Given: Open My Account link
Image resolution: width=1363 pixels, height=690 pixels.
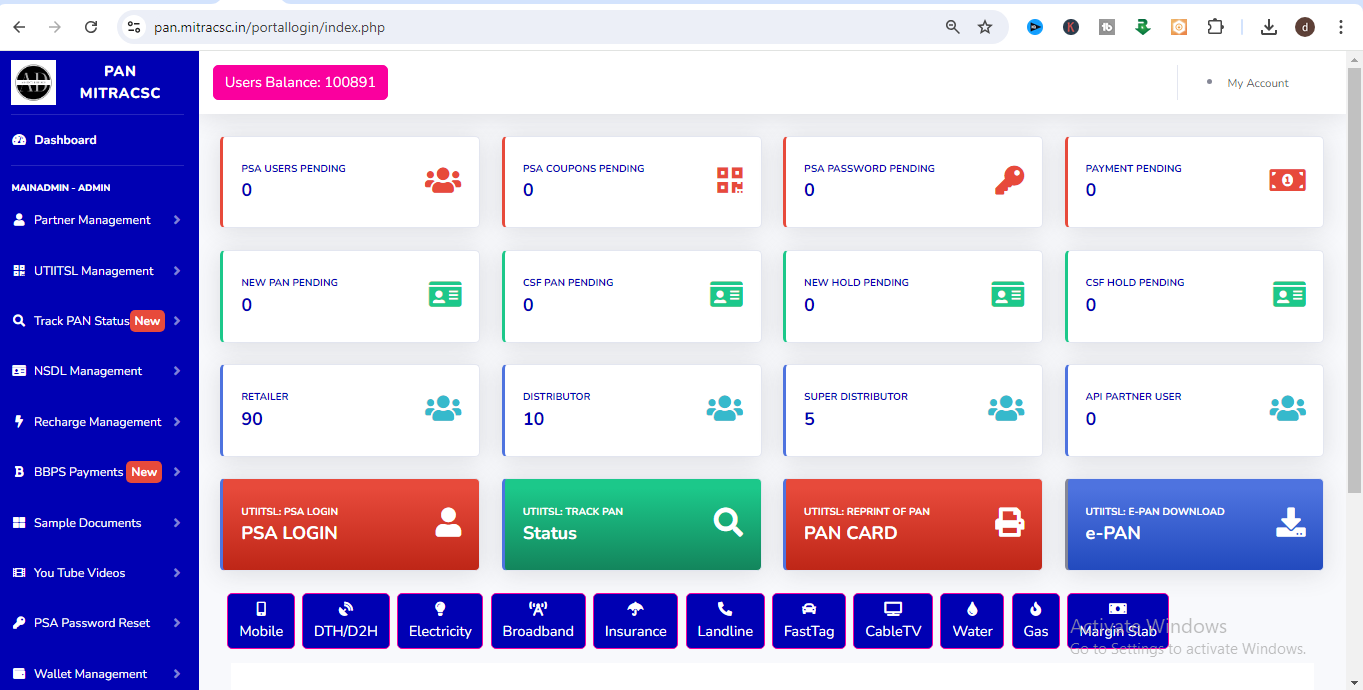Looking at the screenshot, I should (x=1258, y=83).
